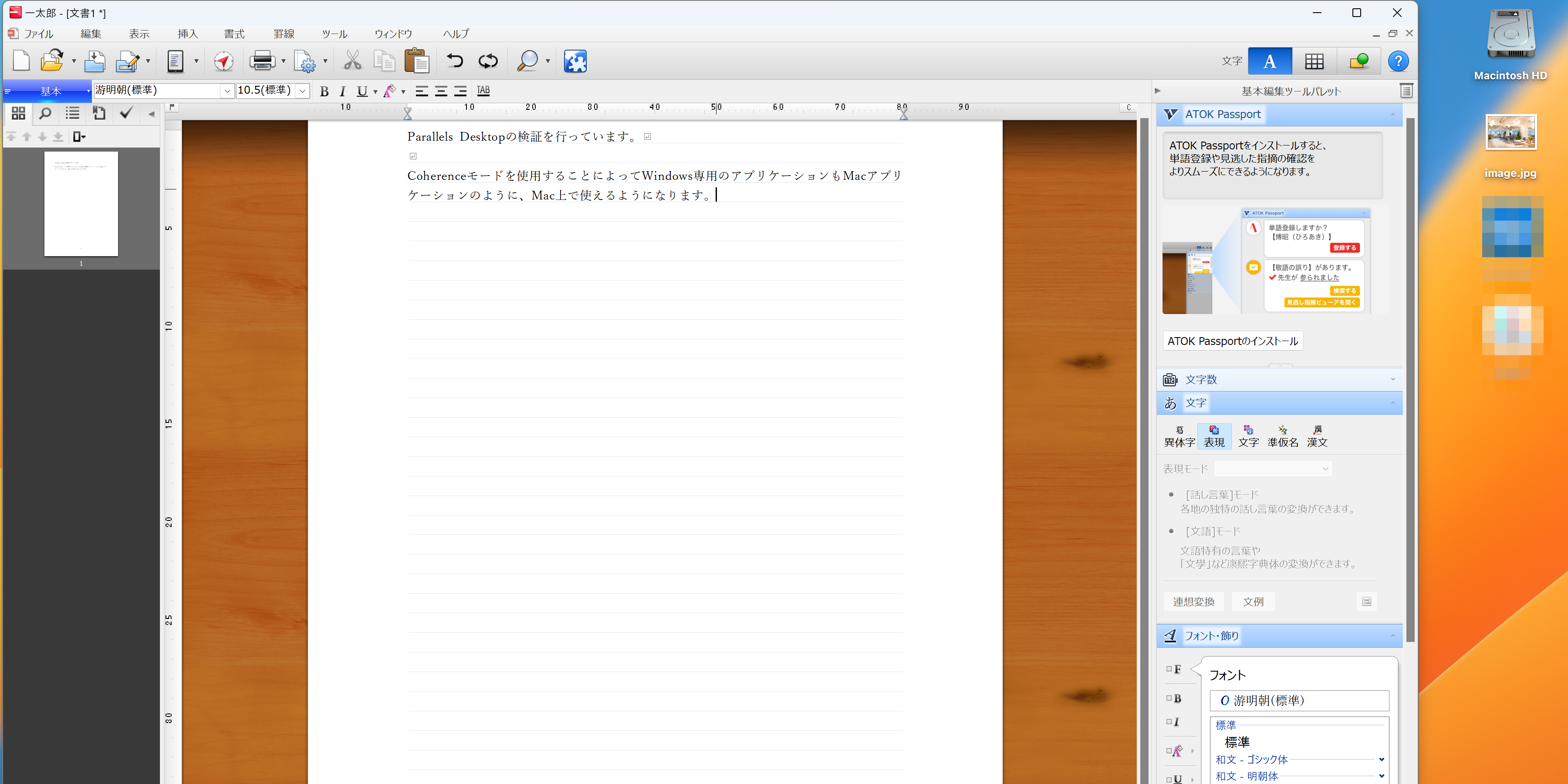This screenshot has height=784, width=1568.
Task: Click the palette vertical scrollbar
Action: click(x=1410, y=380)
